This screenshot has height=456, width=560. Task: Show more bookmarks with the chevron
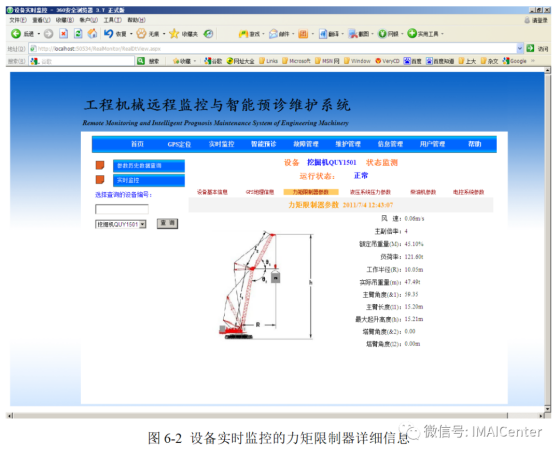click(532, 61)
